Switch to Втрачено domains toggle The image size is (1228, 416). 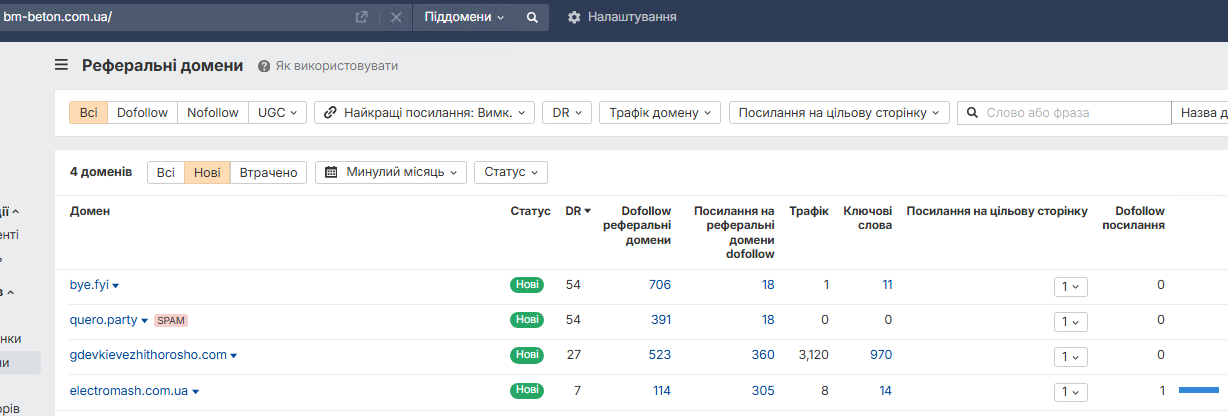(x=268, y=172)
